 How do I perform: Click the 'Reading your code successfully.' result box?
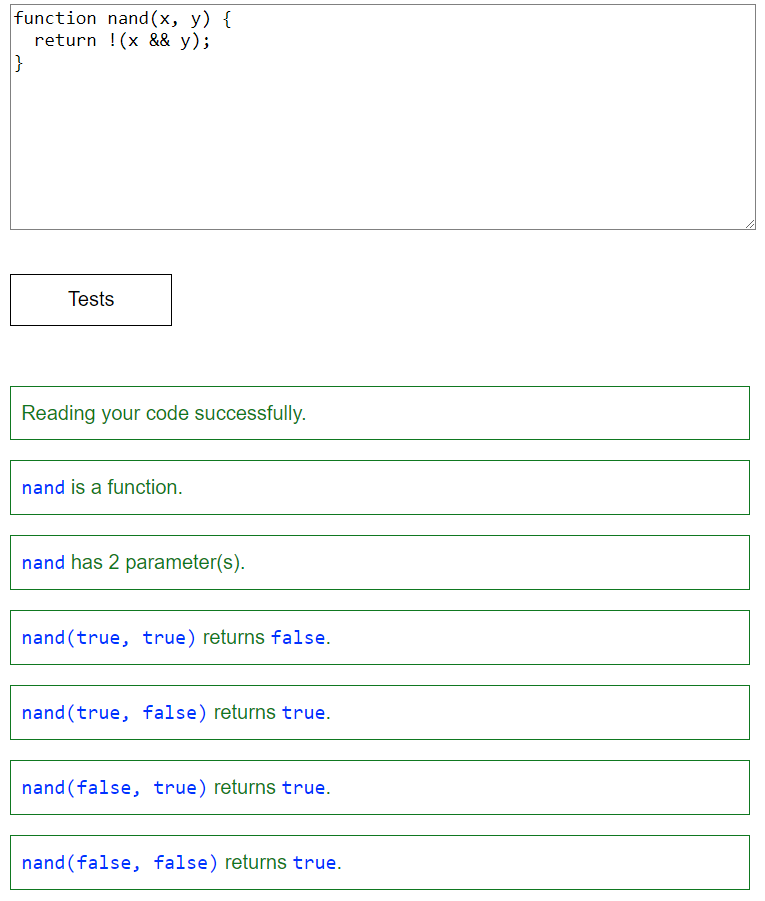[x=380, y=412]
